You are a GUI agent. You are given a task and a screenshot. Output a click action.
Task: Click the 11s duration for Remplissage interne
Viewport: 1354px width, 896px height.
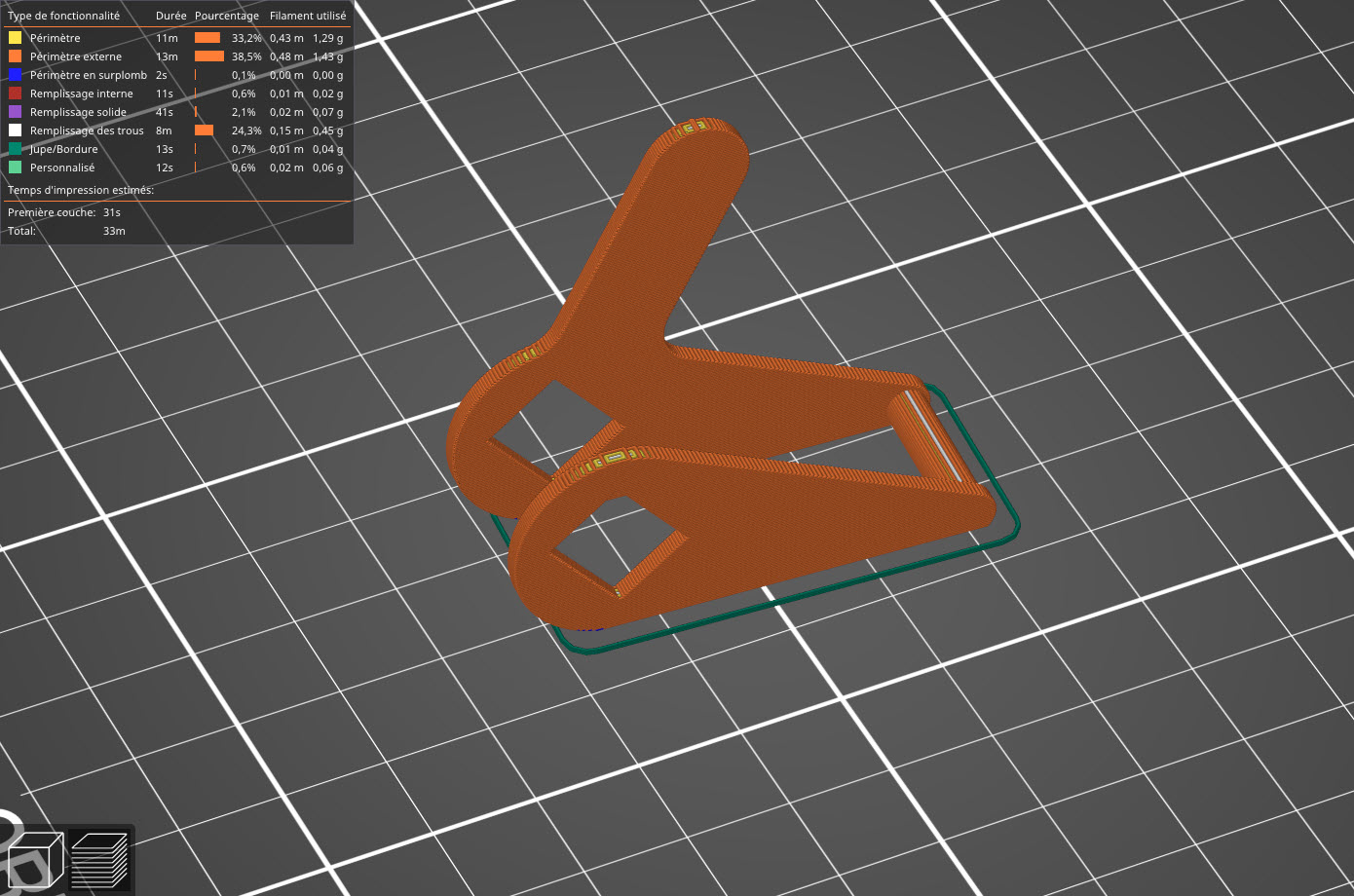point(165,93)
